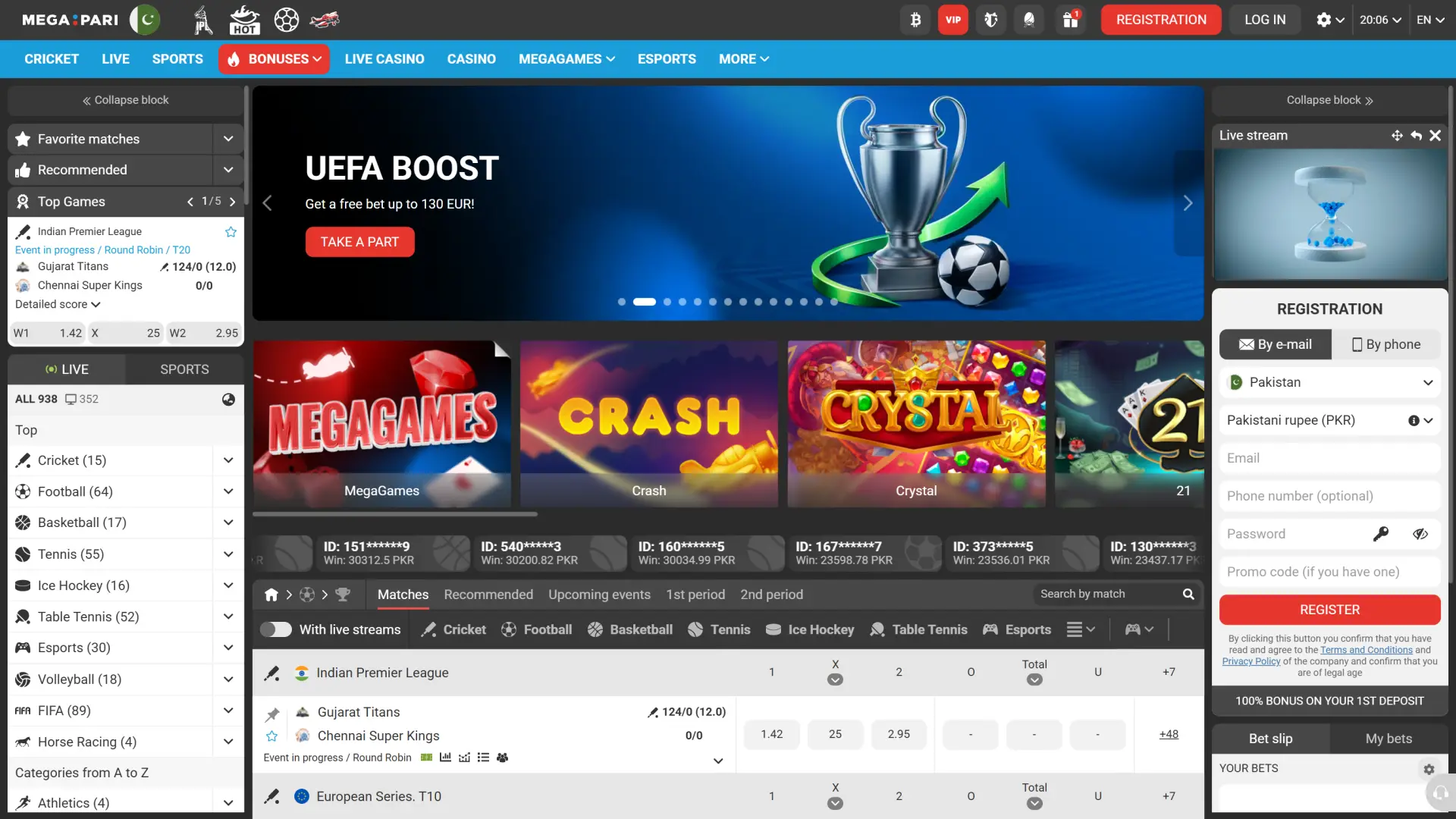Screen dimensions: 1456x819
Task: Click the cricket player icon in header
Action: 202,20
